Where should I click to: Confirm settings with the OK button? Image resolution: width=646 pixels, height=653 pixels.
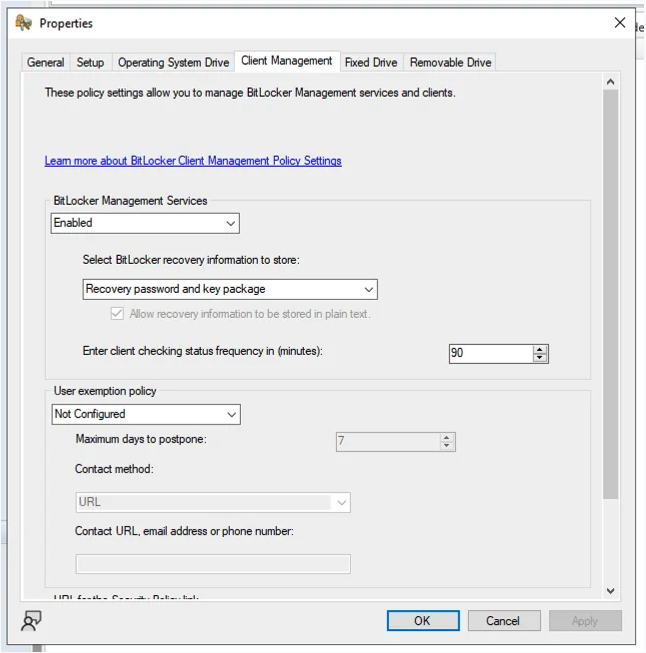[x=423, y=621]
